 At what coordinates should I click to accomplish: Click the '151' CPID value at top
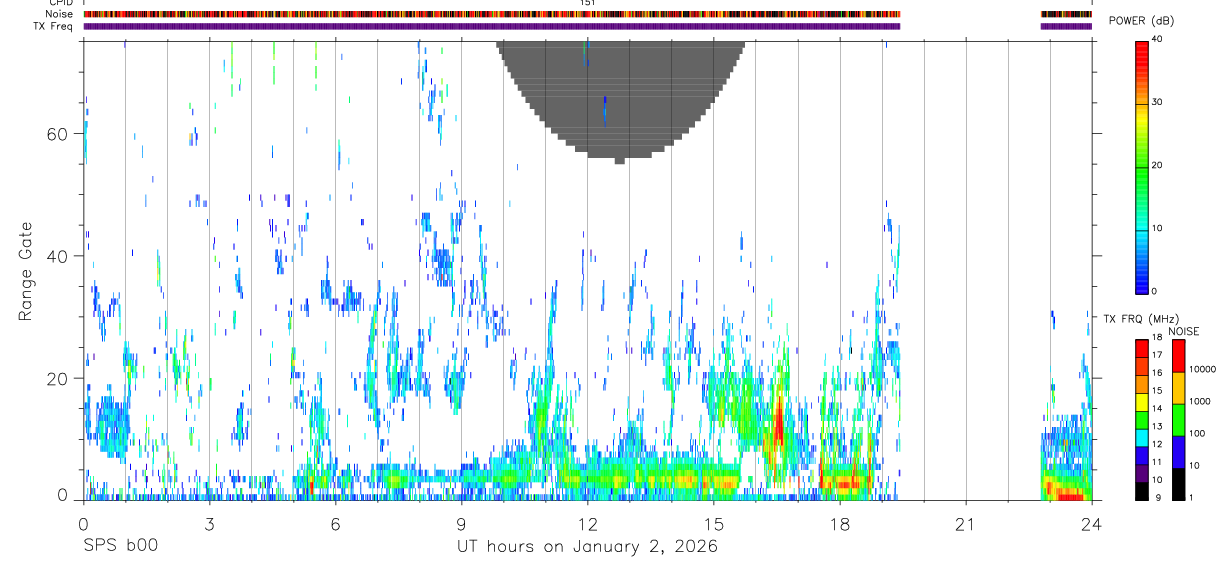[588, 3]
